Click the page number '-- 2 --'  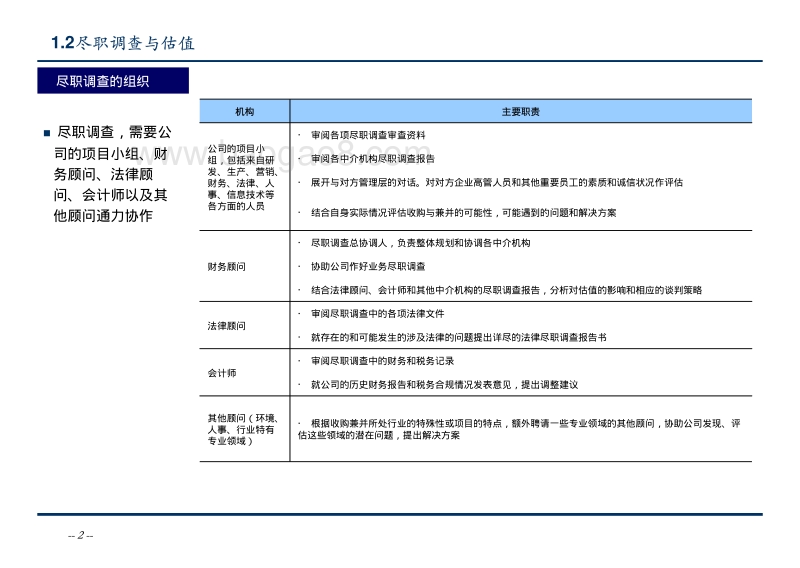[x=81, y=535]
